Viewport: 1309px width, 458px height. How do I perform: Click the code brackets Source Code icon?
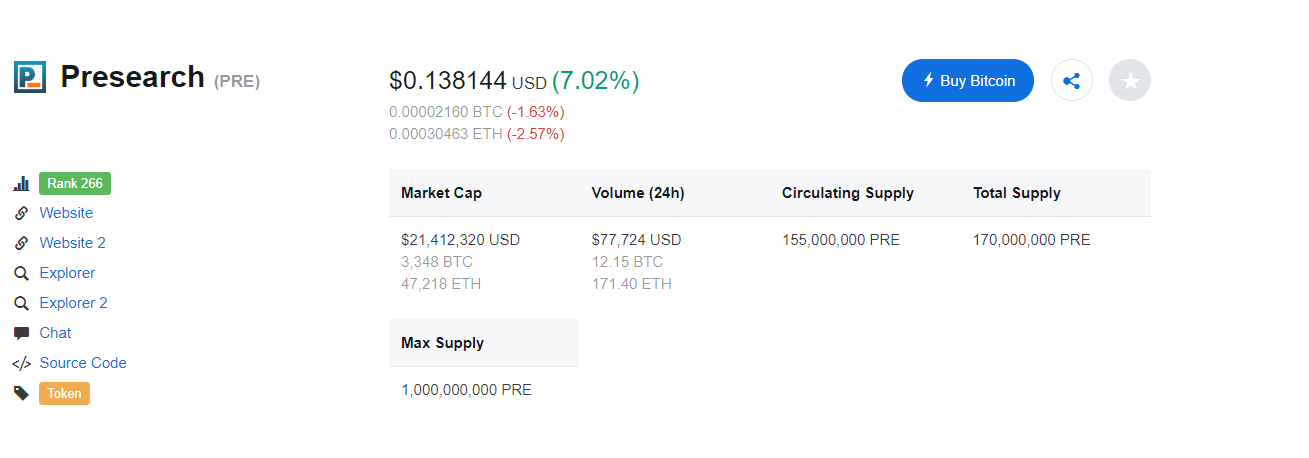21,364
